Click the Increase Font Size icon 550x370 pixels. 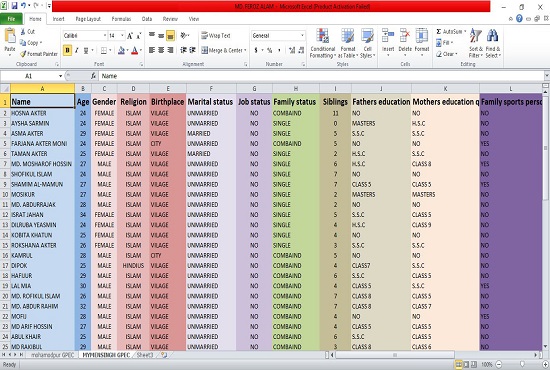[x=130, y=36]
